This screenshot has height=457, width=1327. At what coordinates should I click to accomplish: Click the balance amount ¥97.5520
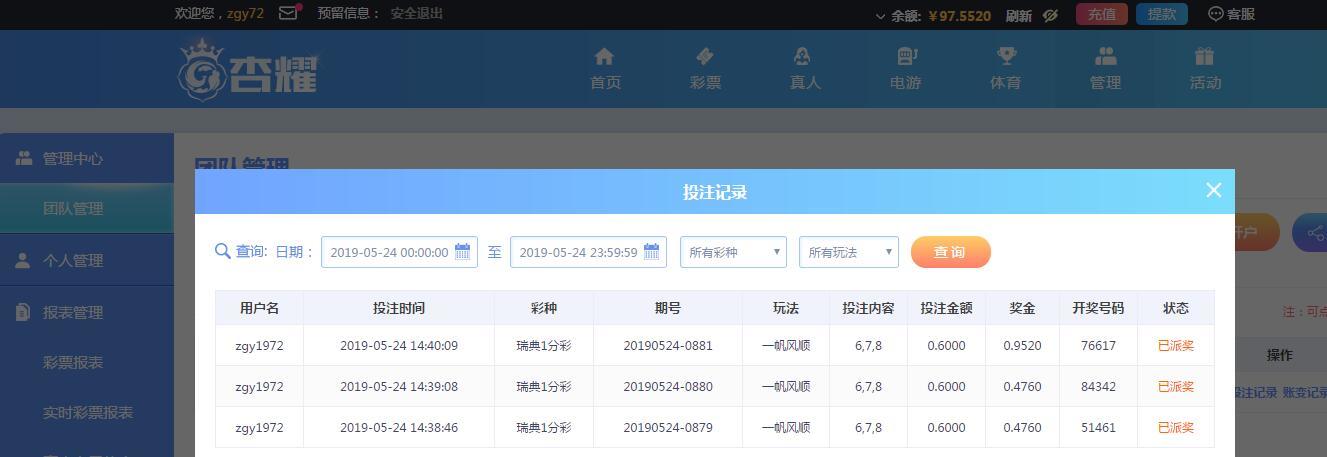click(960, 16)
